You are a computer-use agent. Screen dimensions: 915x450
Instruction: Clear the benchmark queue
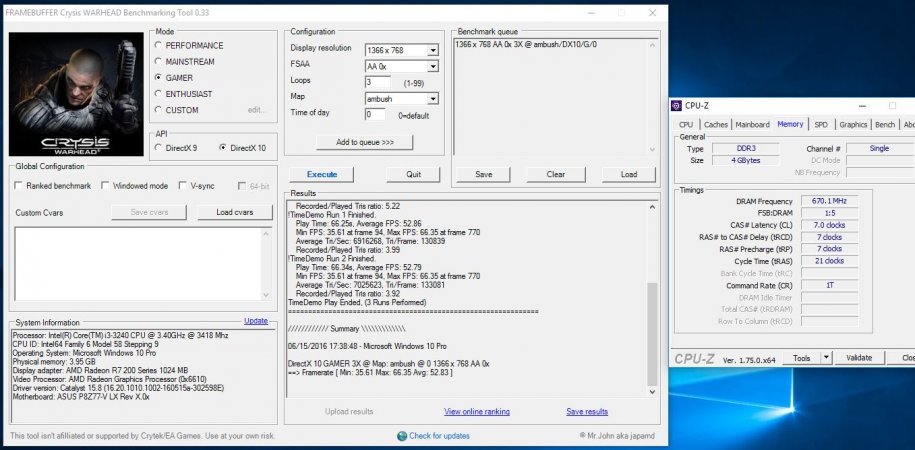[x=556, y=174]
